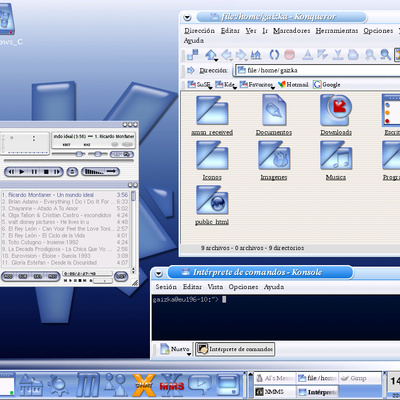Reload the Konqueror view

(274, 54)
